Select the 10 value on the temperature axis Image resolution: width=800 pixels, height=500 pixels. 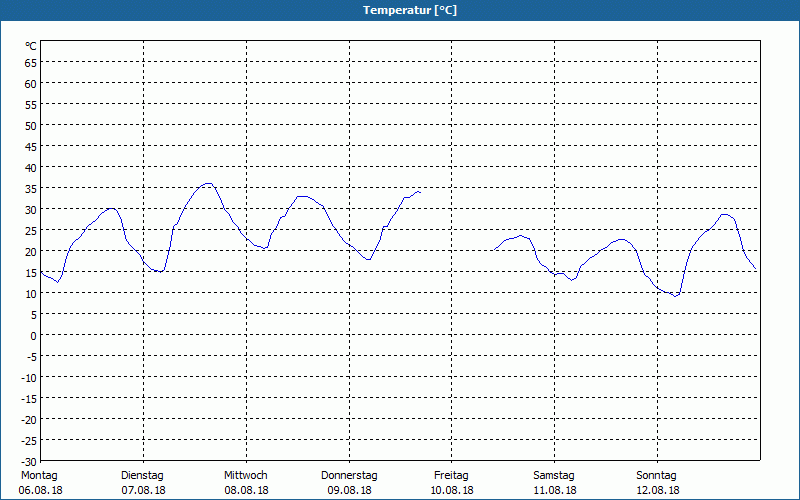tap(31, 294)
